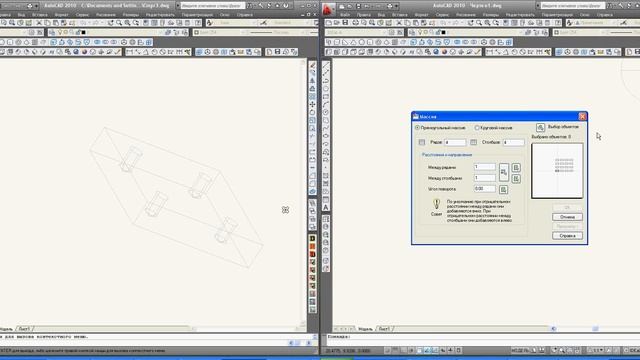This screenshot has height=360, width=640.
Task: Select the Line tool in right window's draw toolbar
Action: [x=326, y=65]
